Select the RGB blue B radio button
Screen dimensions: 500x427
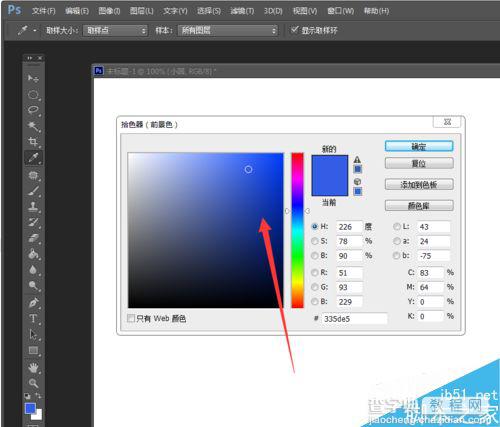[314, 301]
